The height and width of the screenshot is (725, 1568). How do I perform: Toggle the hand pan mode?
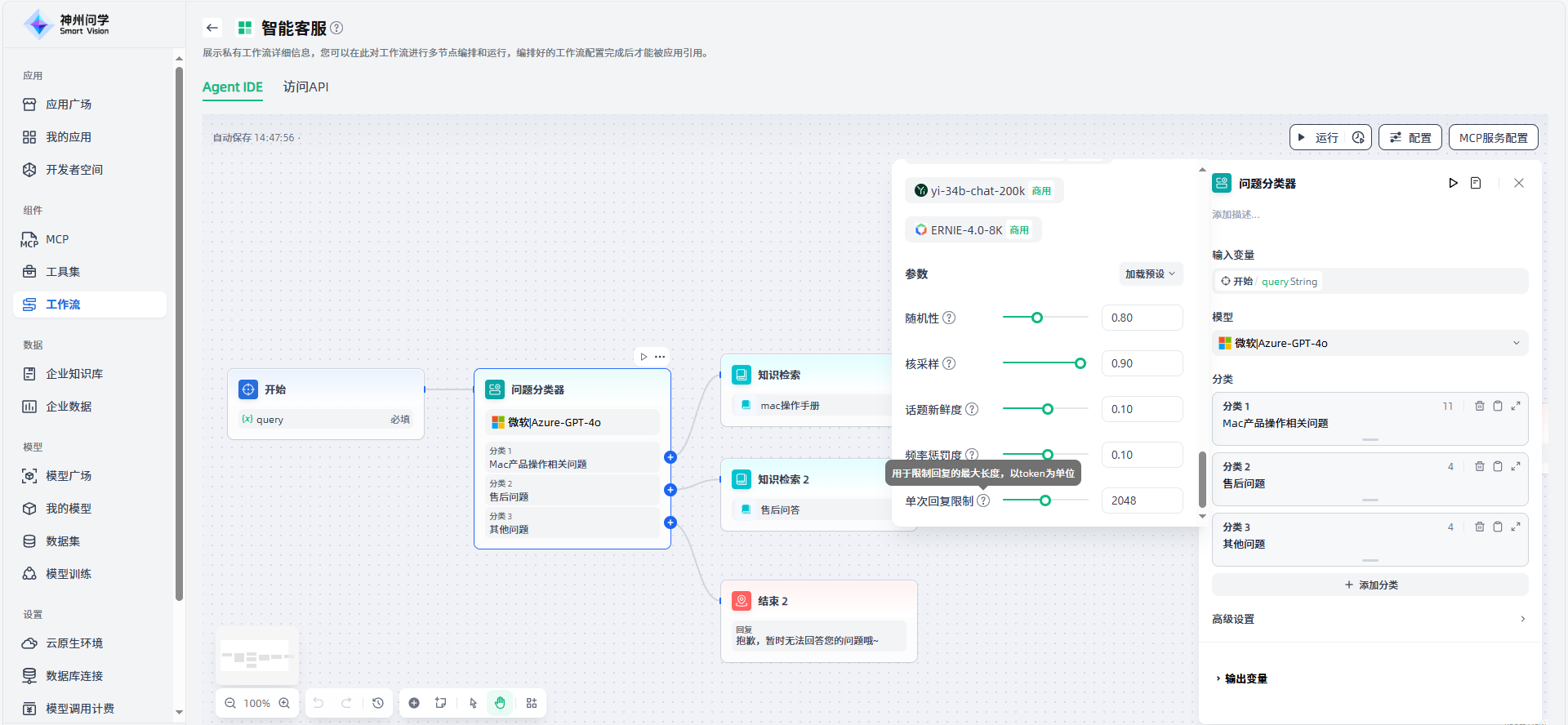click(500, 703)
